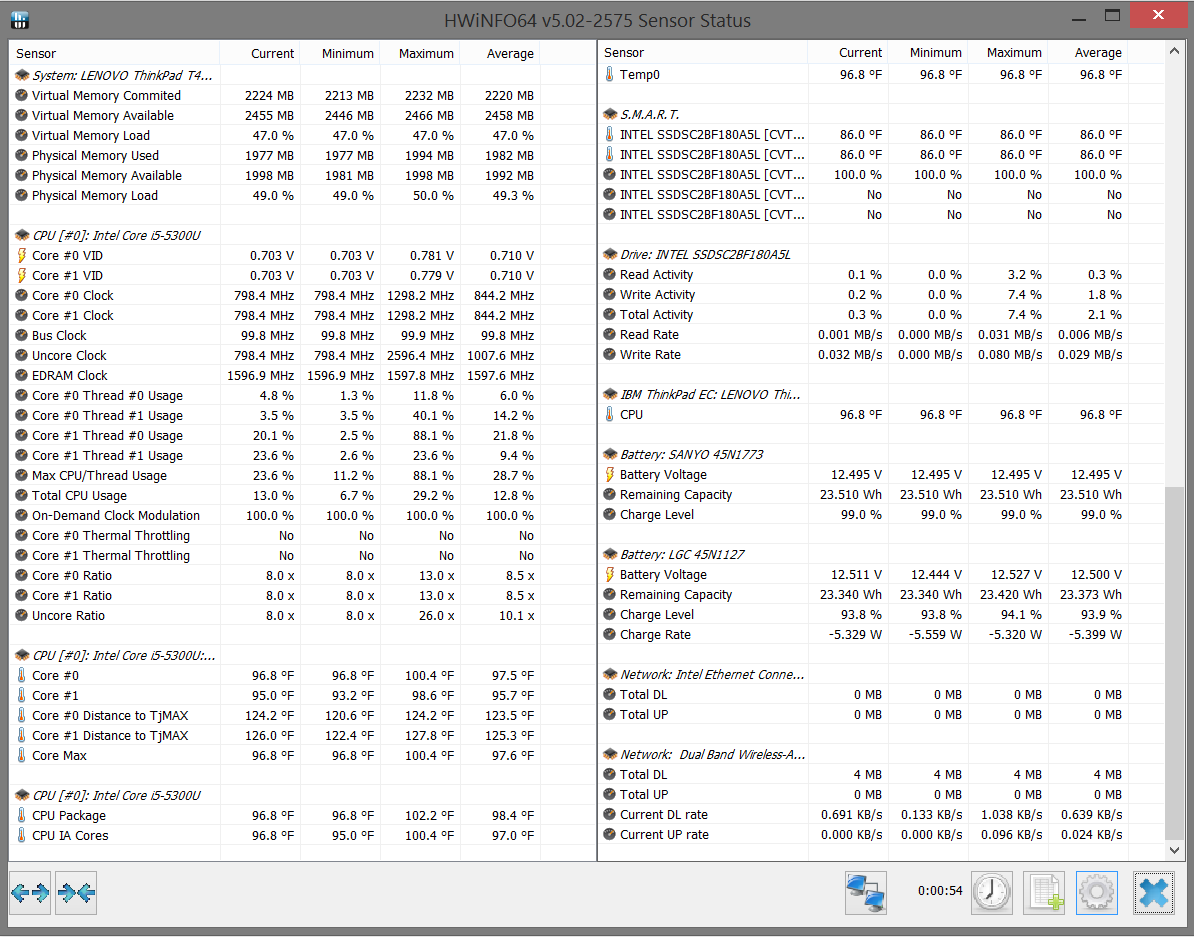1194x937 pixels.
Task: Select the left pane Current column header
Action: pyautogui.click(x=260, y=53)
